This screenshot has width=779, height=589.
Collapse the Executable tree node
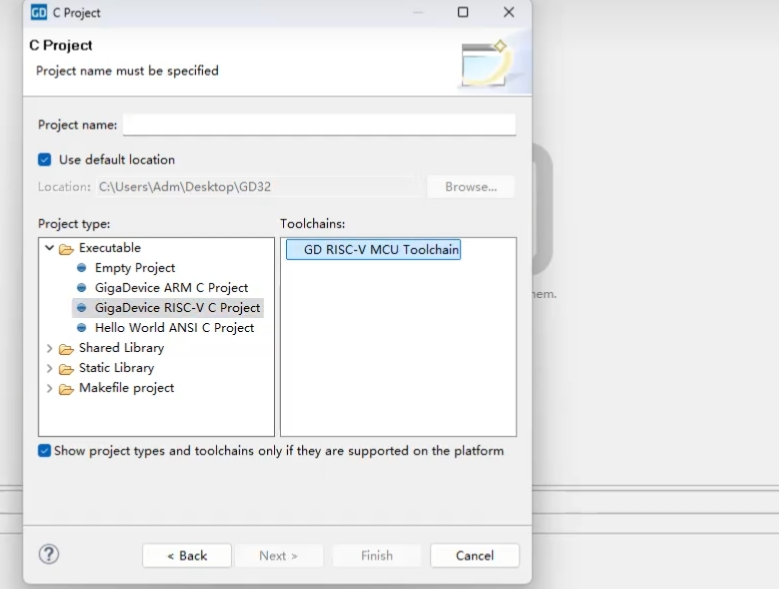click(49, 248)
